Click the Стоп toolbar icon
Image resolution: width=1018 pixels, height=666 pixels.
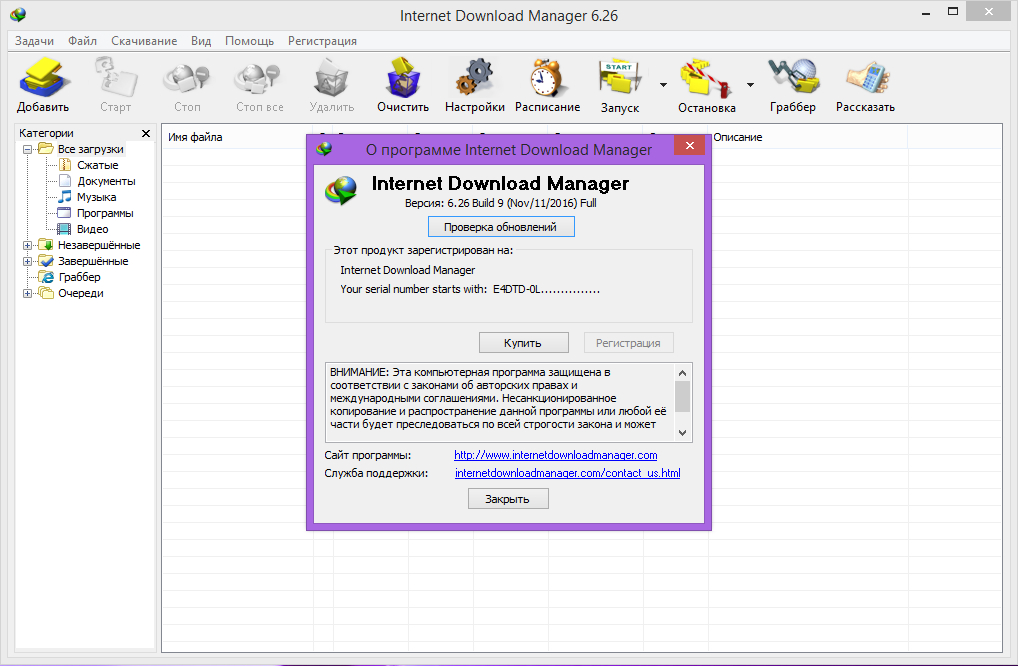point(187,77)
